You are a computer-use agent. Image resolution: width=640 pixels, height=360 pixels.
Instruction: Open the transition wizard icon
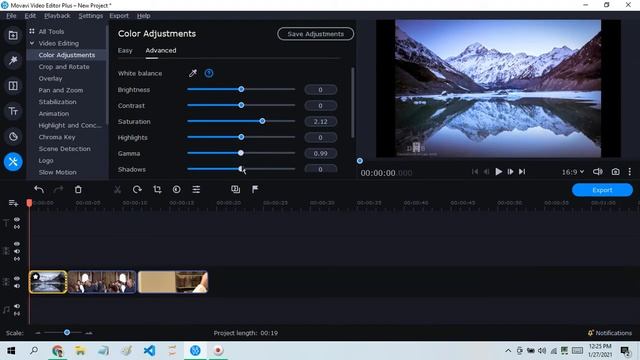coord(236,189)
